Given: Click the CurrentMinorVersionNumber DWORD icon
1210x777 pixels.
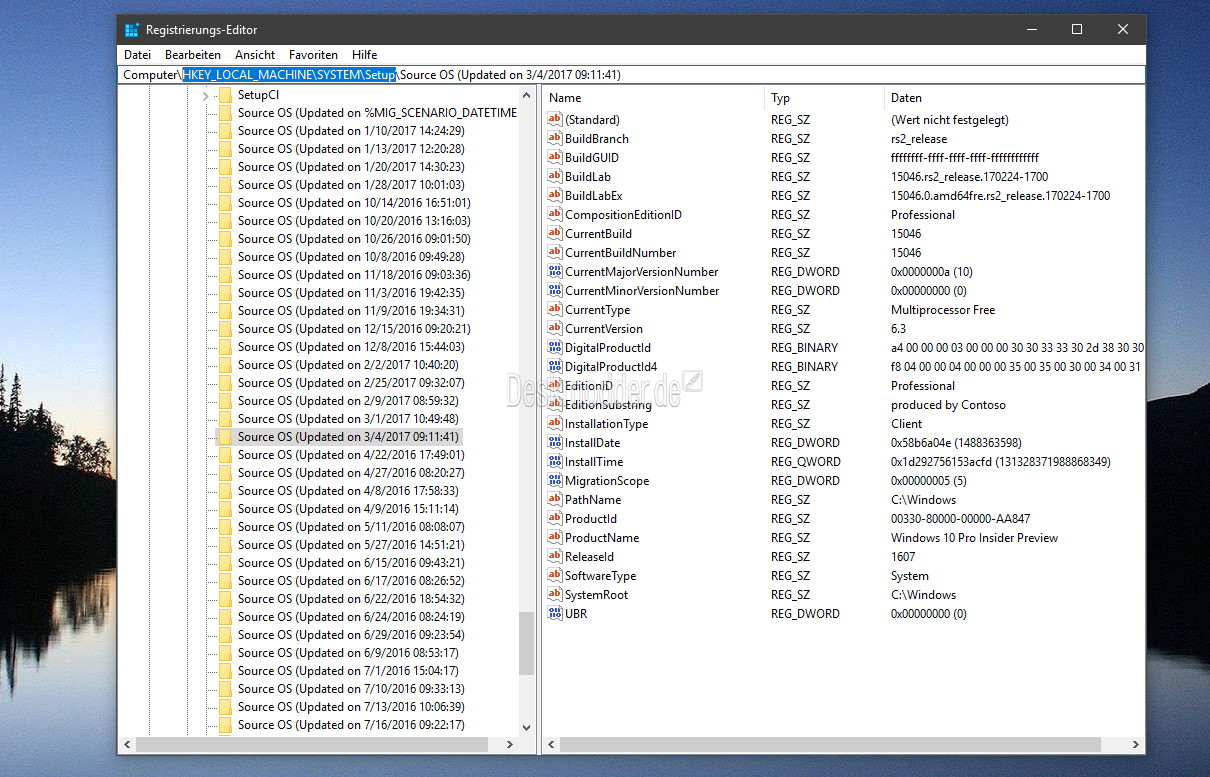Looking at the screenshot, I should tap(556, 291).
